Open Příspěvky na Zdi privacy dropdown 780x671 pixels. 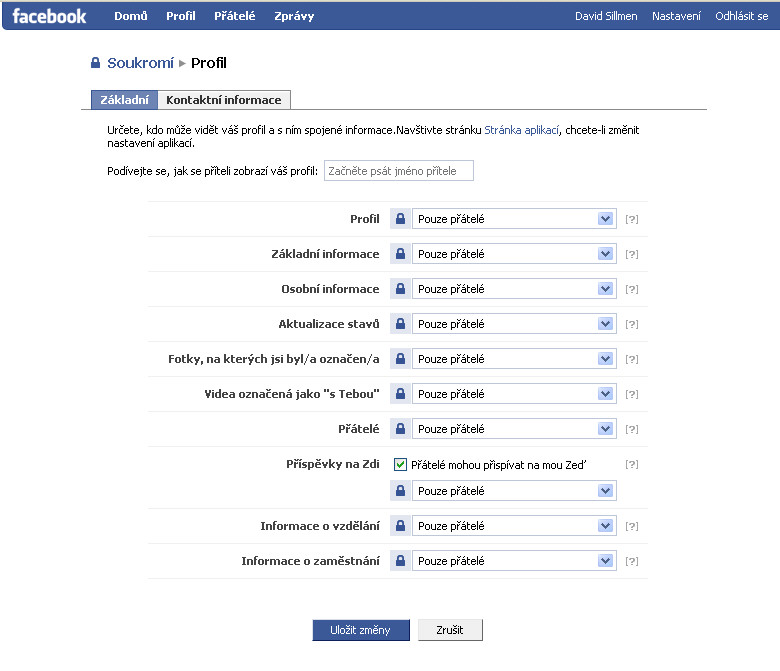pyautogui.click(x=514, y=491)
